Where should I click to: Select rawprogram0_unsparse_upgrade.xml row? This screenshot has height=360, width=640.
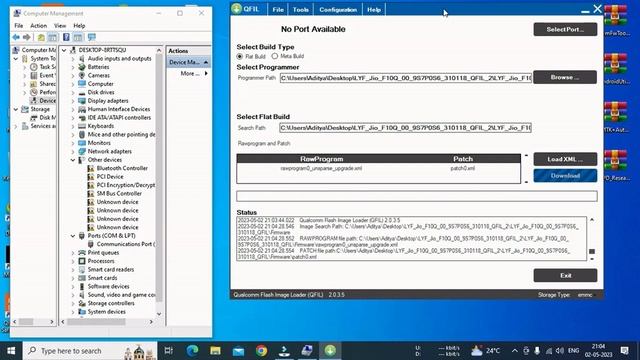click(x=321, y=168)
